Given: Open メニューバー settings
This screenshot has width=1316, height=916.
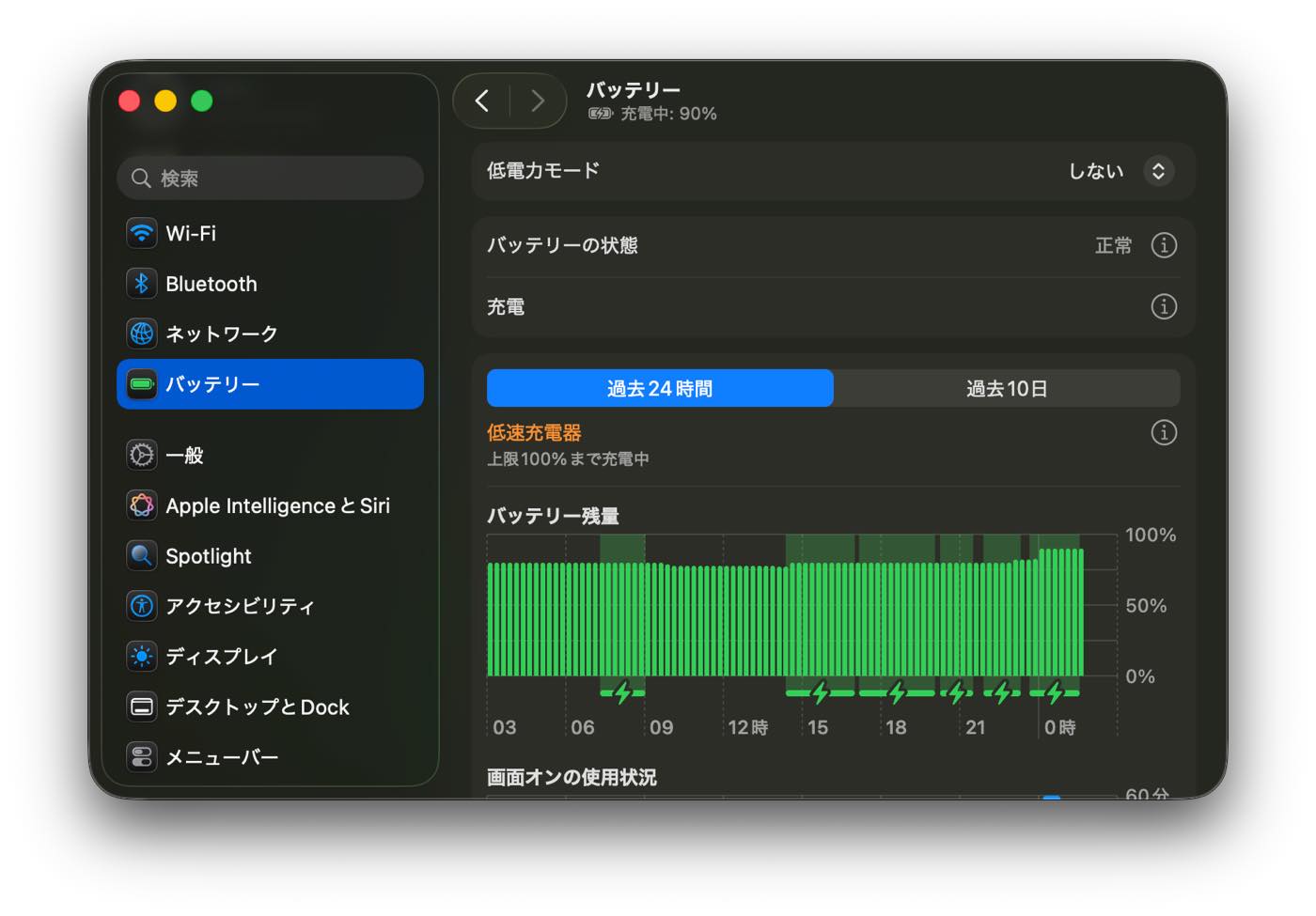Looking at the screenshot, I should pyautogui.click(x=221, y=757).
